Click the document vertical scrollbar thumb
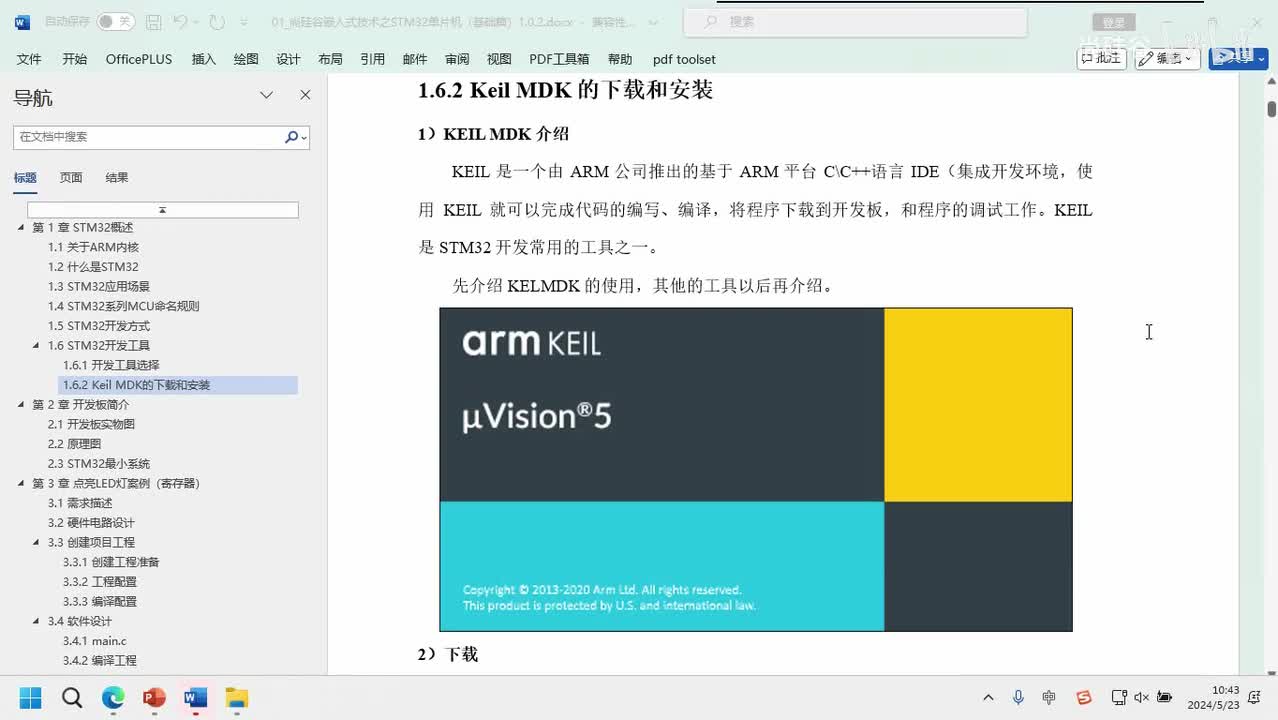Image resolution: width=1278 pixels, height=720 pixels. pyautogui.click(x=1271, y=108)
